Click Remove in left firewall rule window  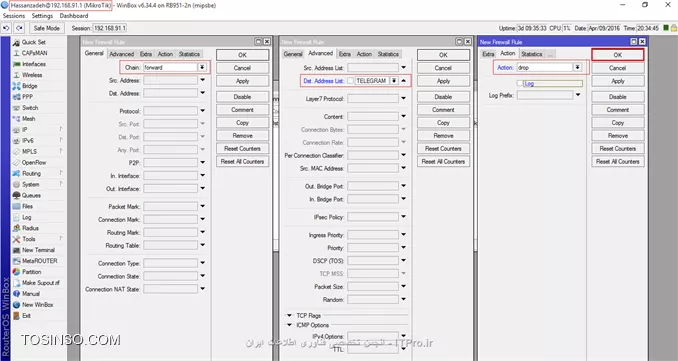click(243, 136)
